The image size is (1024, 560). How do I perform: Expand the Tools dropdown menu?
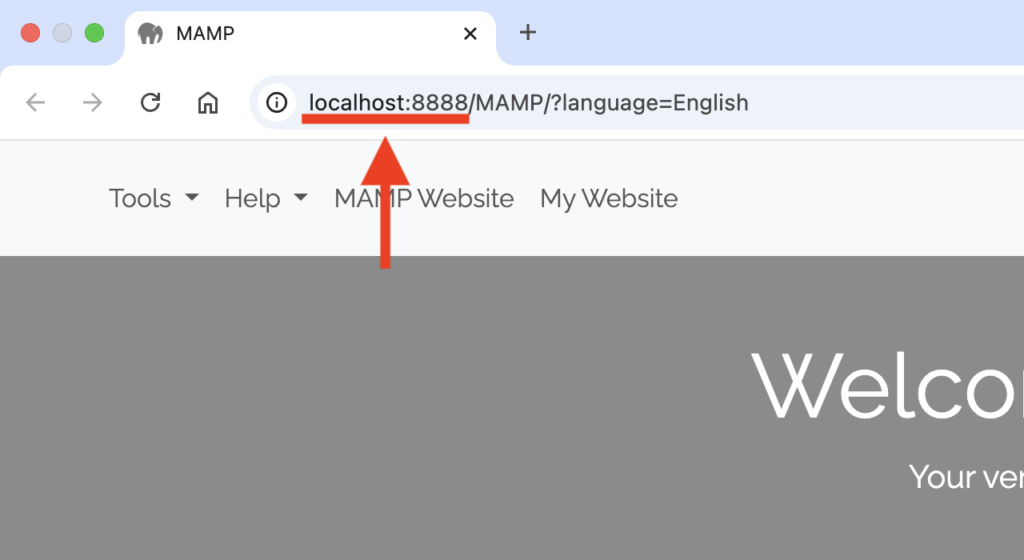[x=153, y=198]
